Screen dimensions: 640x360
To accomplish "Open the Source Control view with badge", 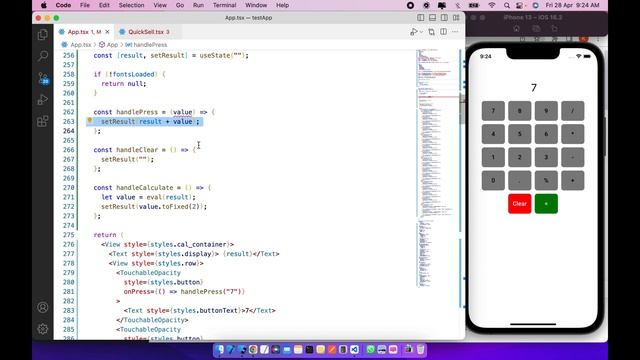I will [x=43, y=78].
